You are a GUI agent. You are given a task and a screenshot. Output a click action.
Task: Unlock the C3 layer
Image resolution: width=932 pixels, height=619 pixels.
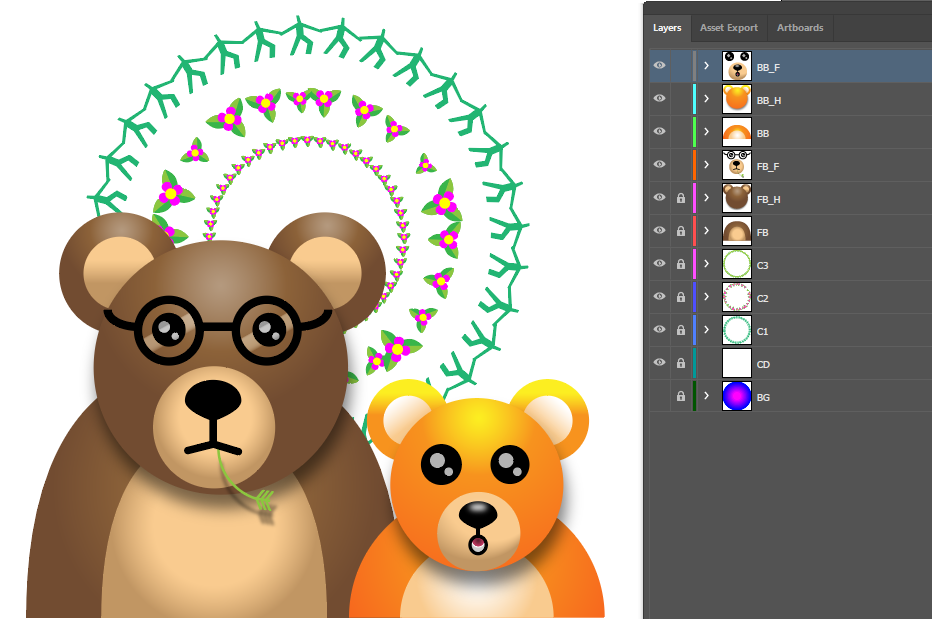point(681,264)
